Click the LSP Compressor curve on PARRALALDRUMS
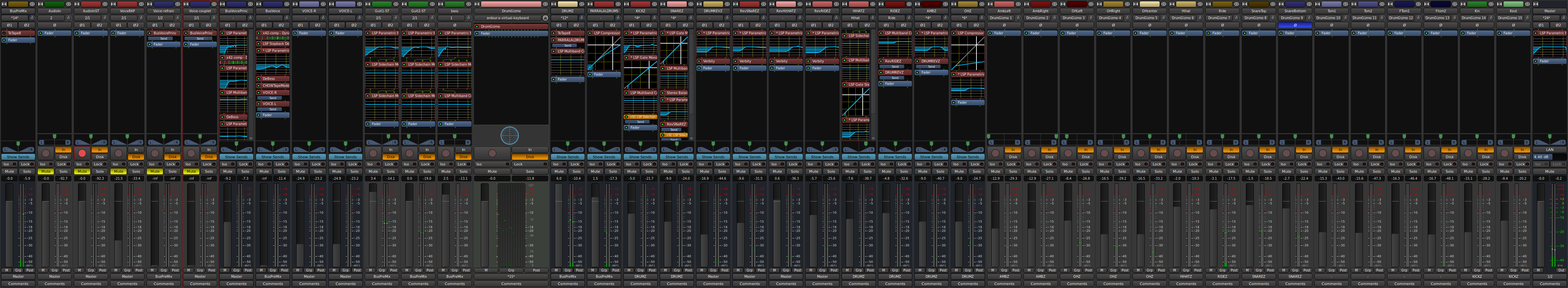The image size is (1568, 288). click(604, 53)
